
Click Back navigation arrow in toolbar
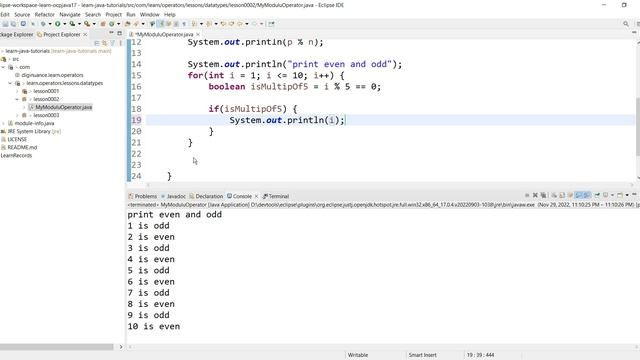click(240, 24)
